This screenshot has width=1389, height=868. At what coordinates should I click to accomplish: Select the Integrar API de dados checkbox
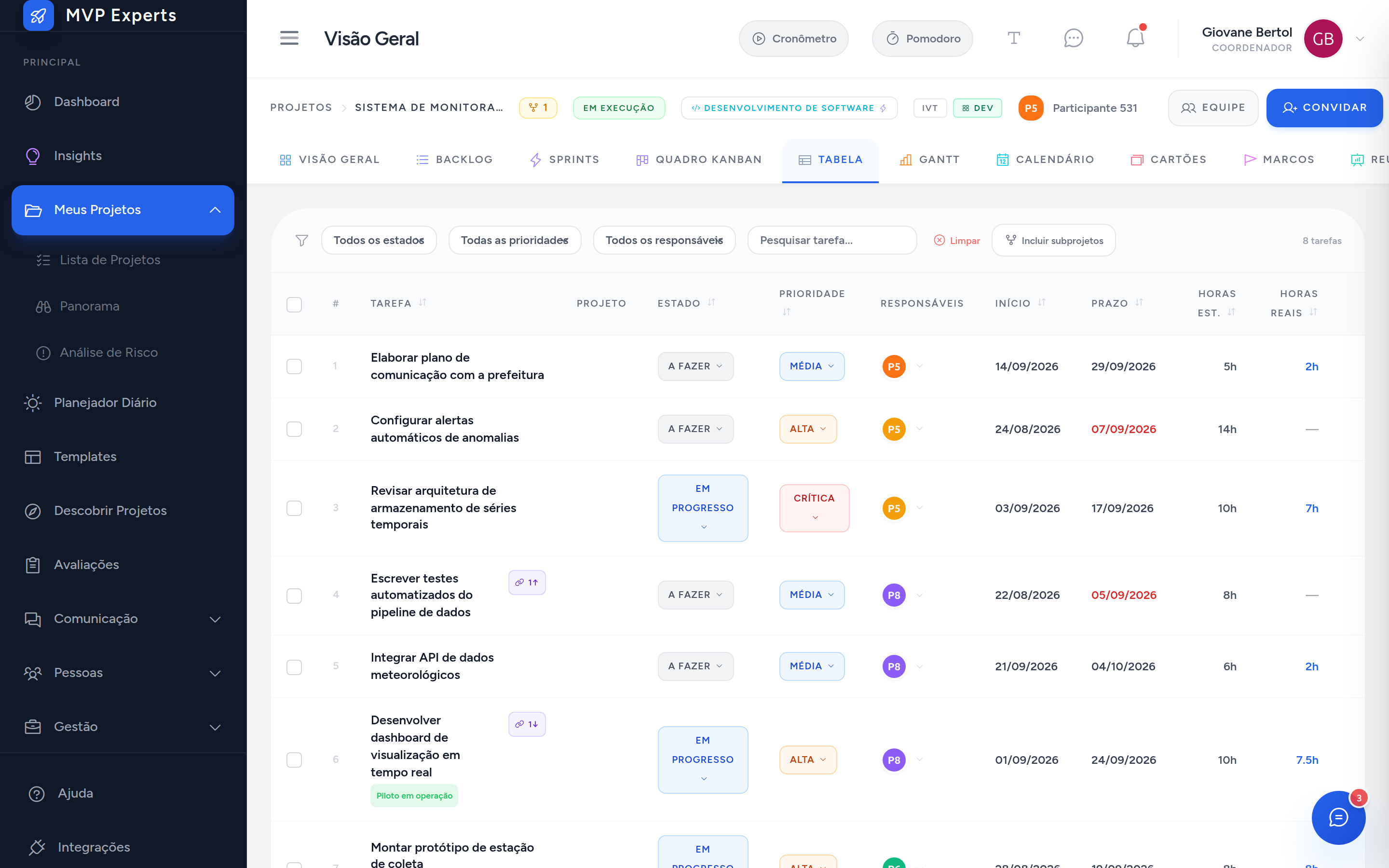point(295,667)
